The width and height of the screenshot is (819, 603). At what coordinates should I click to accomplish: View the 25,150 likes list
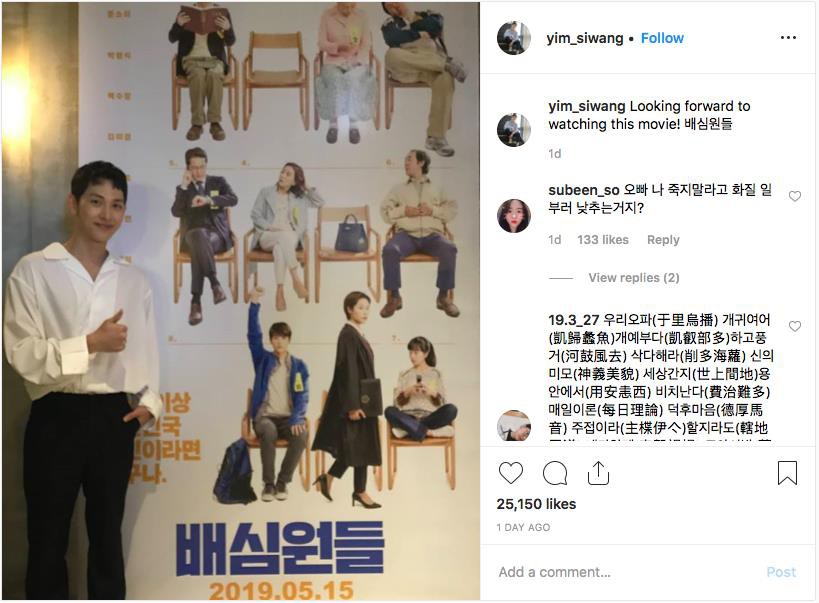536,504
